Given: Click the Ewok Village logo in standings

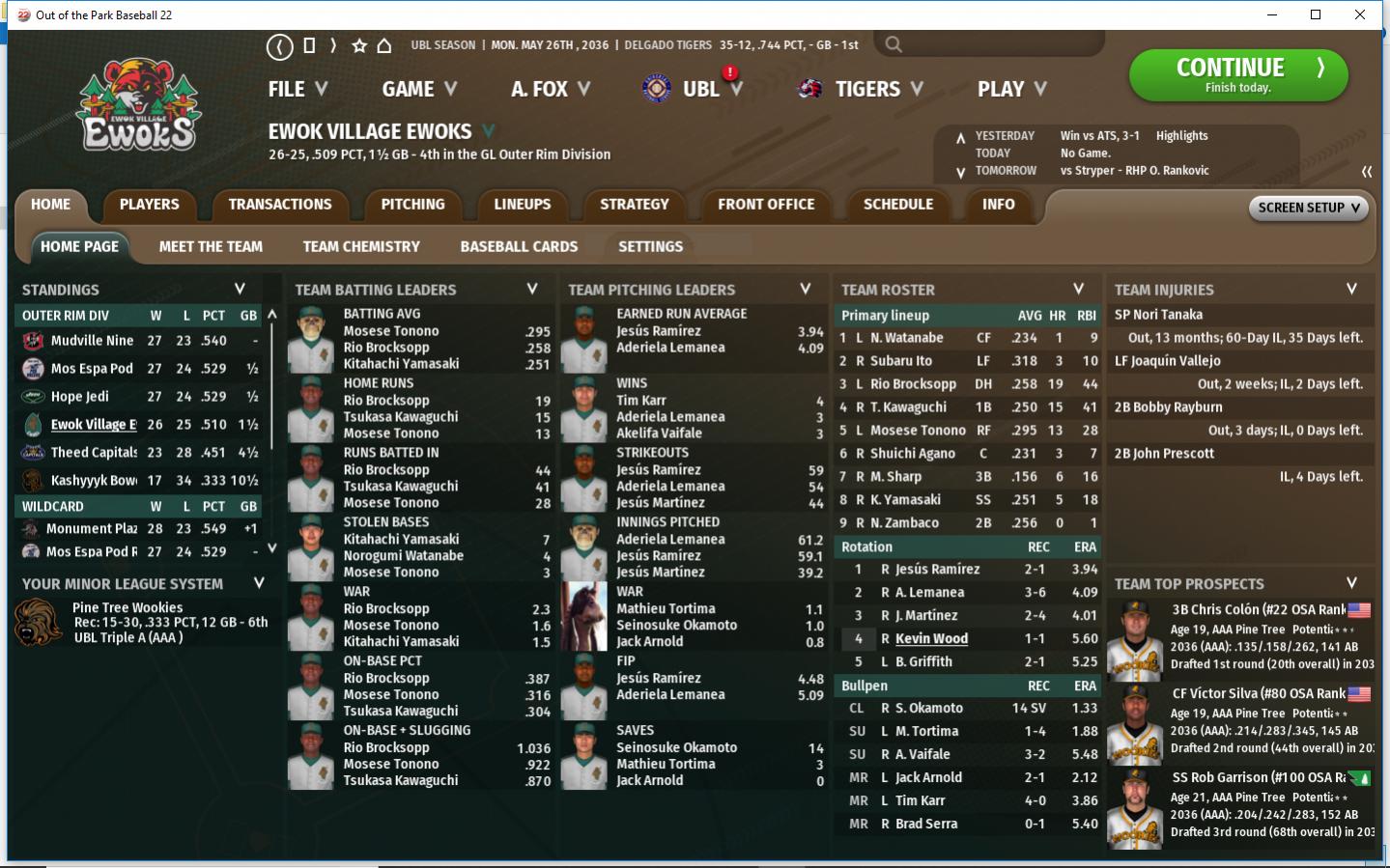Looking at the screenshot, I should click(33, 425).
